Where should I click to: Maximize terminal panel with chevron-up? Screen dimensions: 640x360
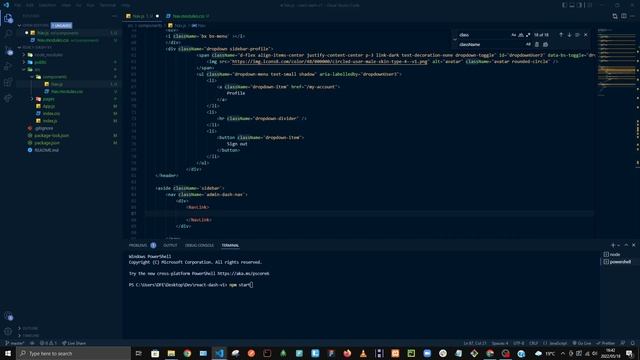coord(626,245)
